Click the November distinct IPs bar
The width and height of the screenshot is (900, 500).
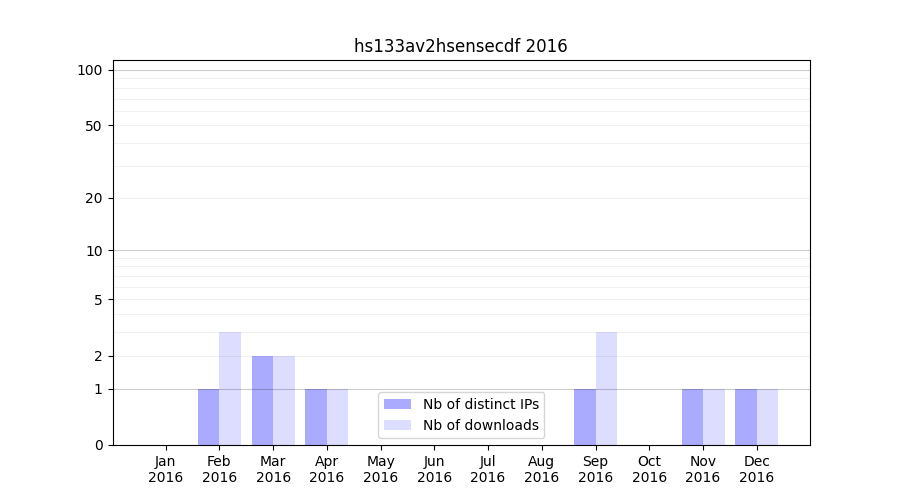point(692,417)
